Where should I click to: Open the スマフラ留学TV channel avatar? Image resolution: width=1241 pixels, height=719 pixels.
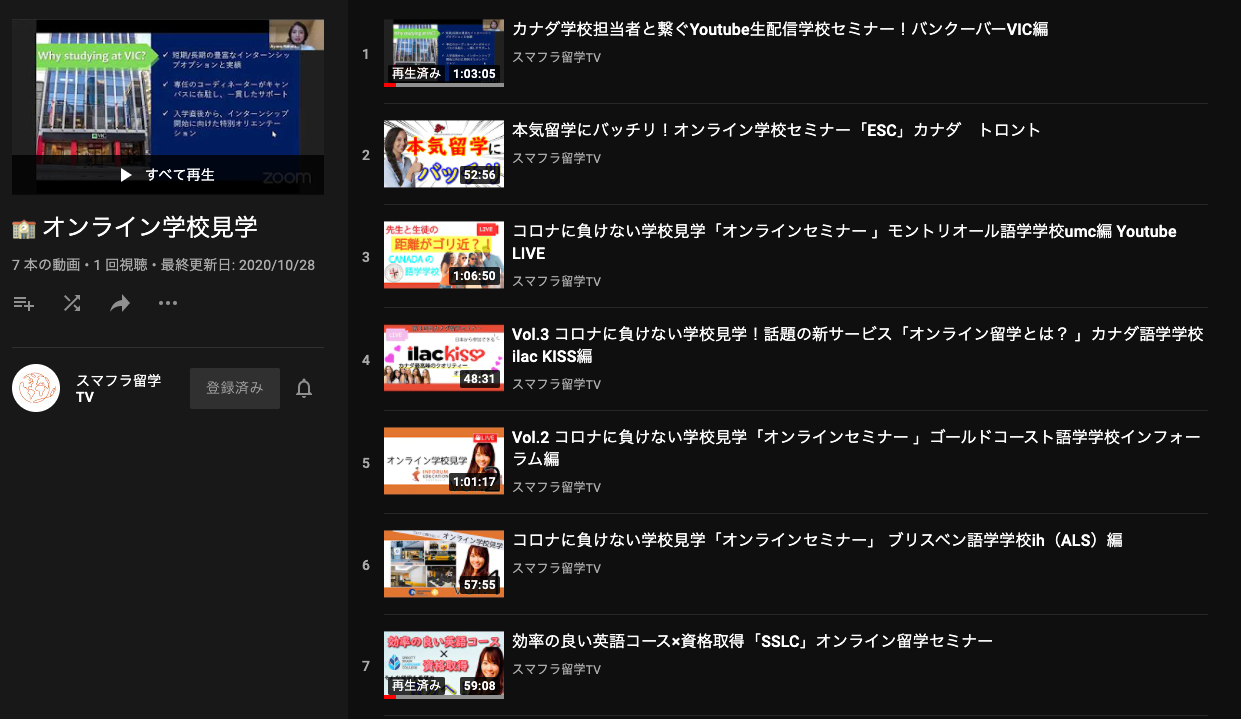click(36, 388)
